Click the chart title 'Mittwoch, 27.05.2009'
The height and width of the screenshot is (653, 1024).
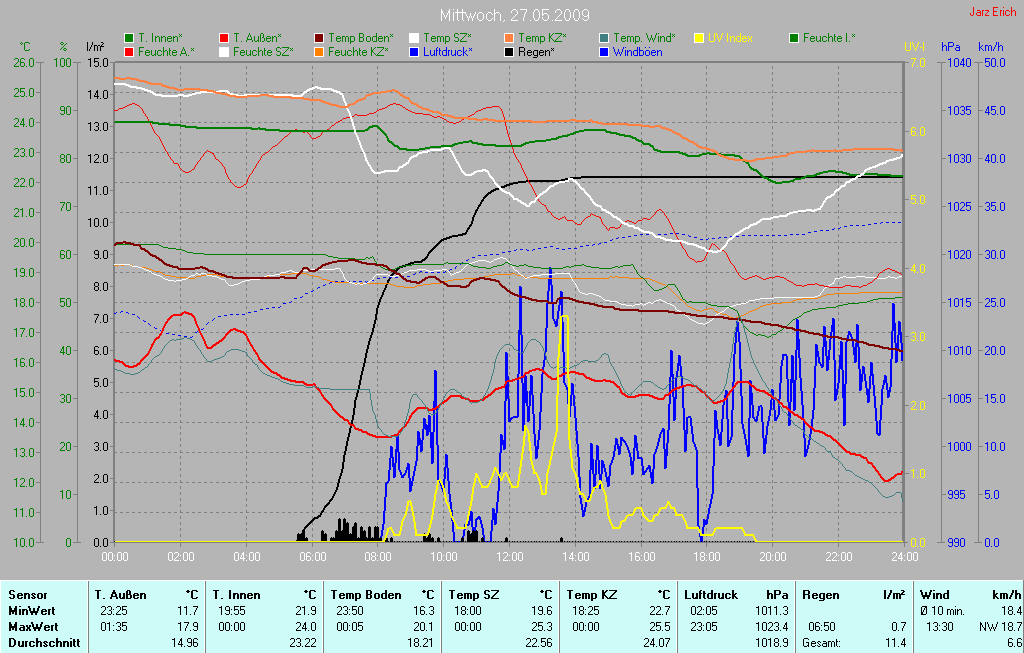click(515, 15)
